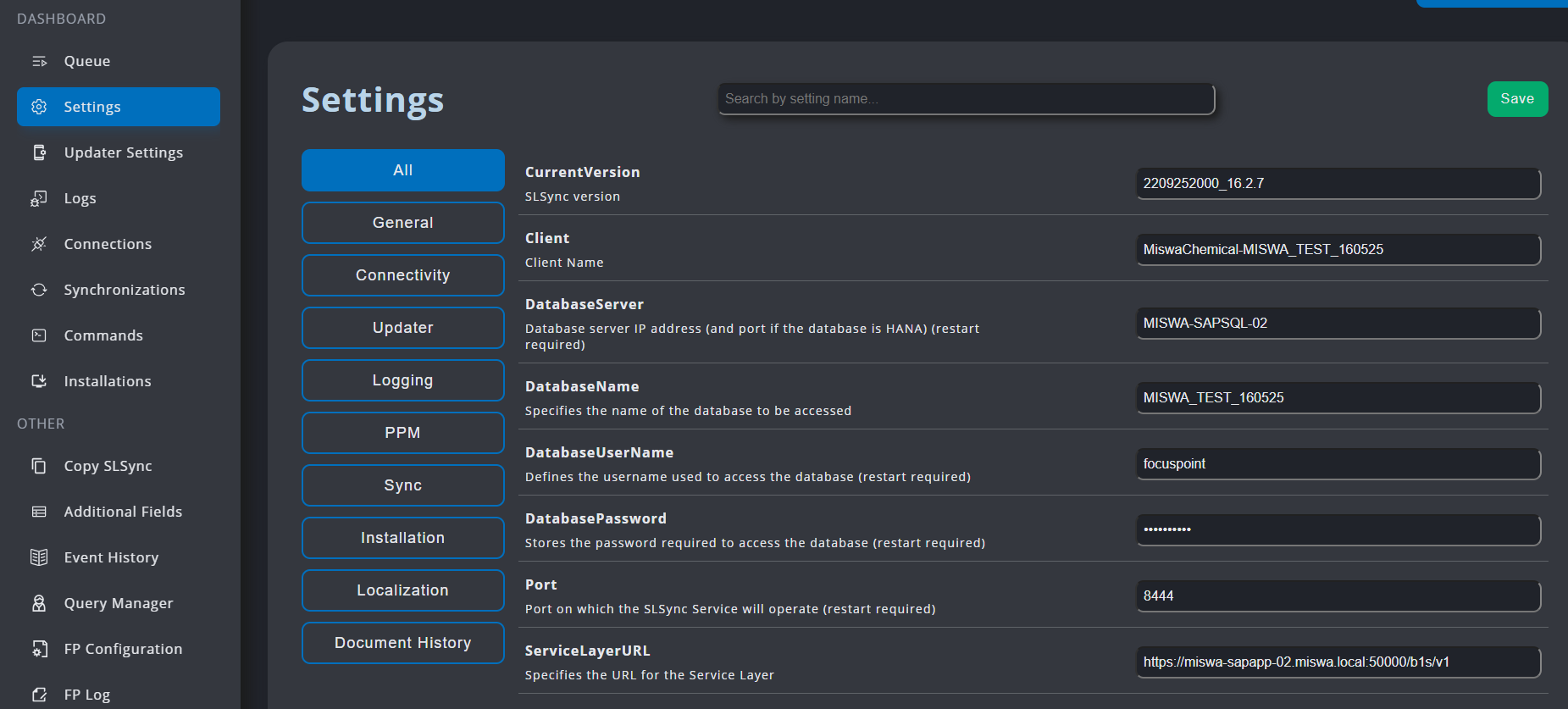
Task: Click the ServiceLayerURL input field
Action: click(x=1338, y=662)
